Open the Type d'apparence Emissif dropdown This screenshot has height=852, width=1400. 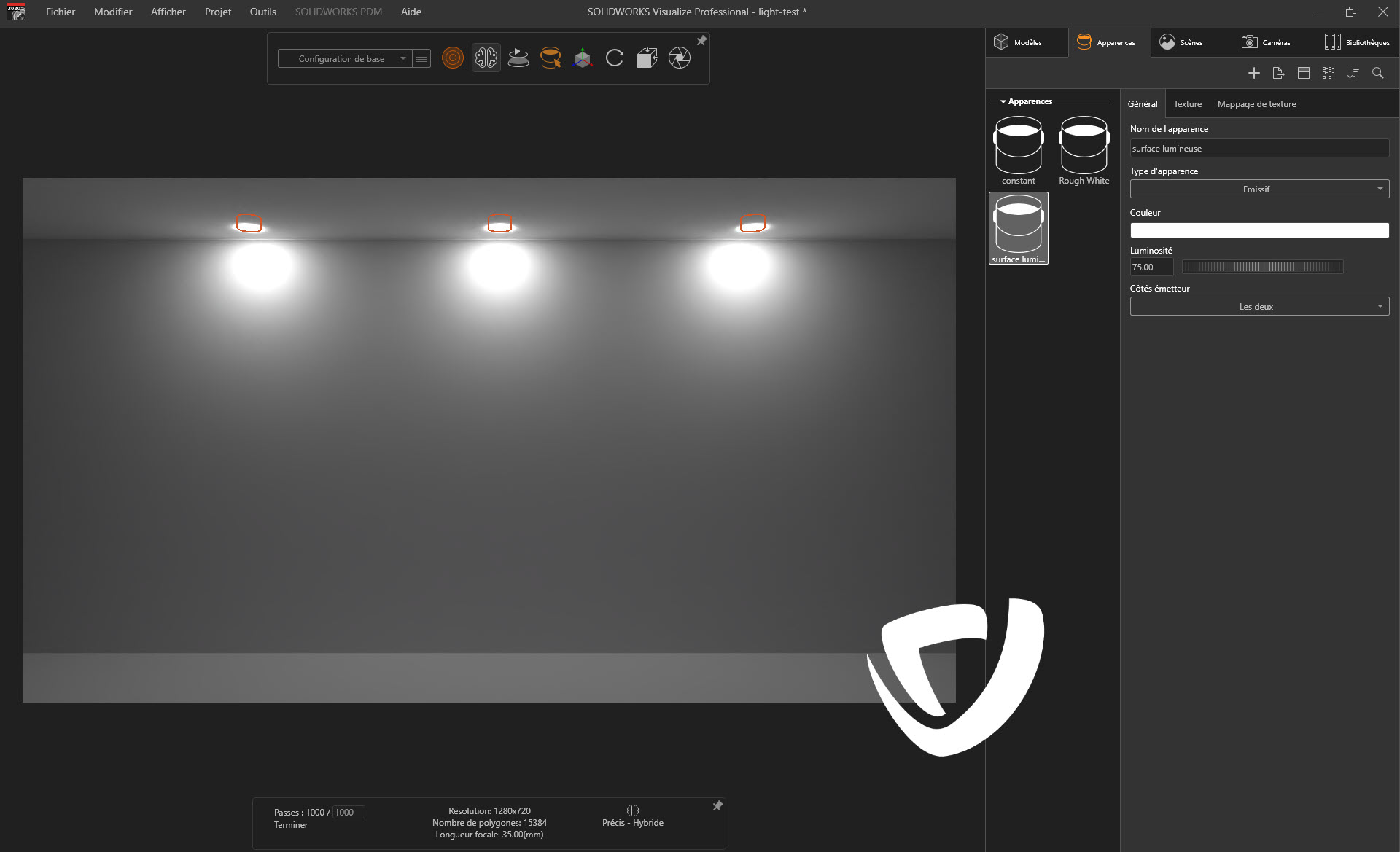tap(1259, 189)
